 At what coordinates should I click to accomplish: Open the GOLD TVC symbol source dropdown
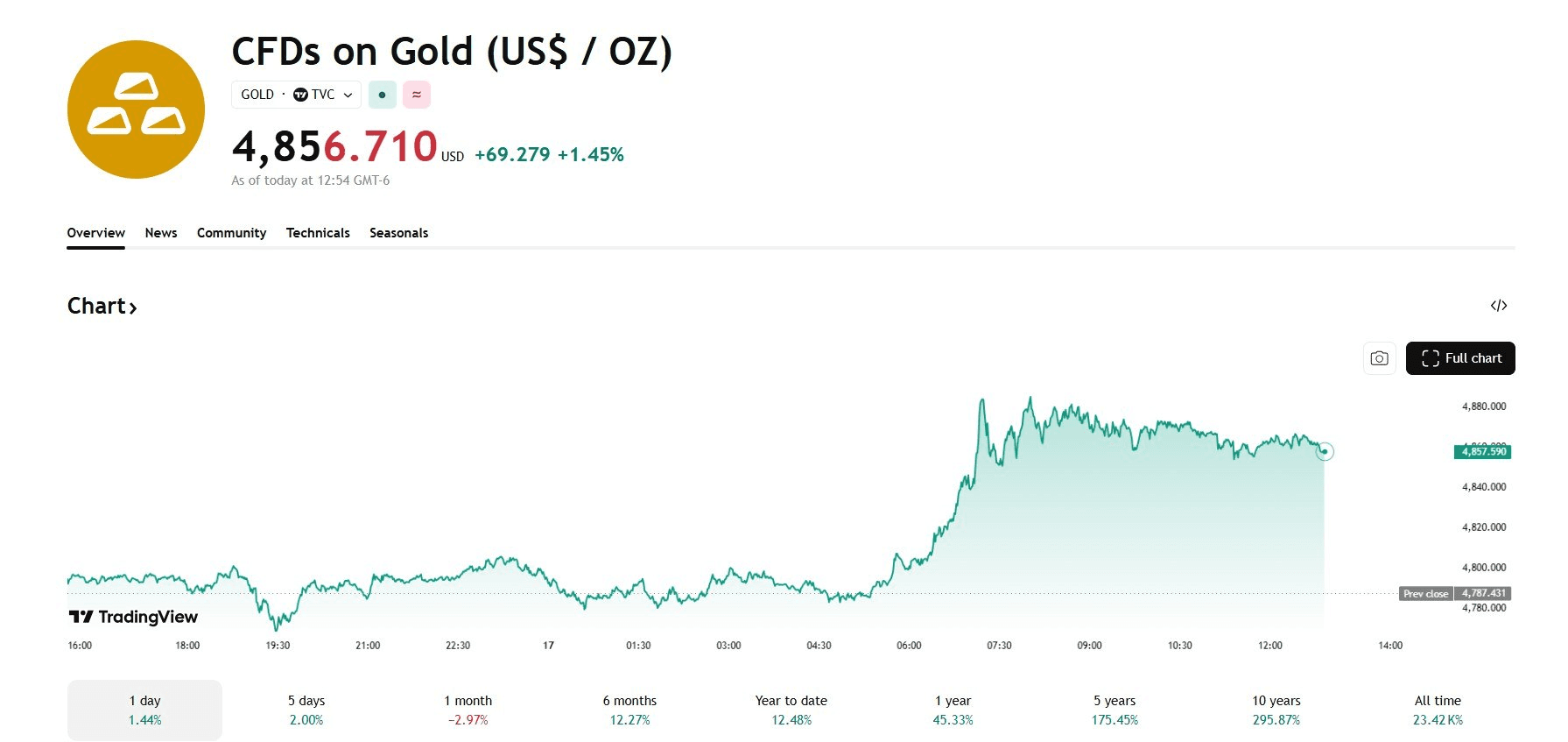296,95
